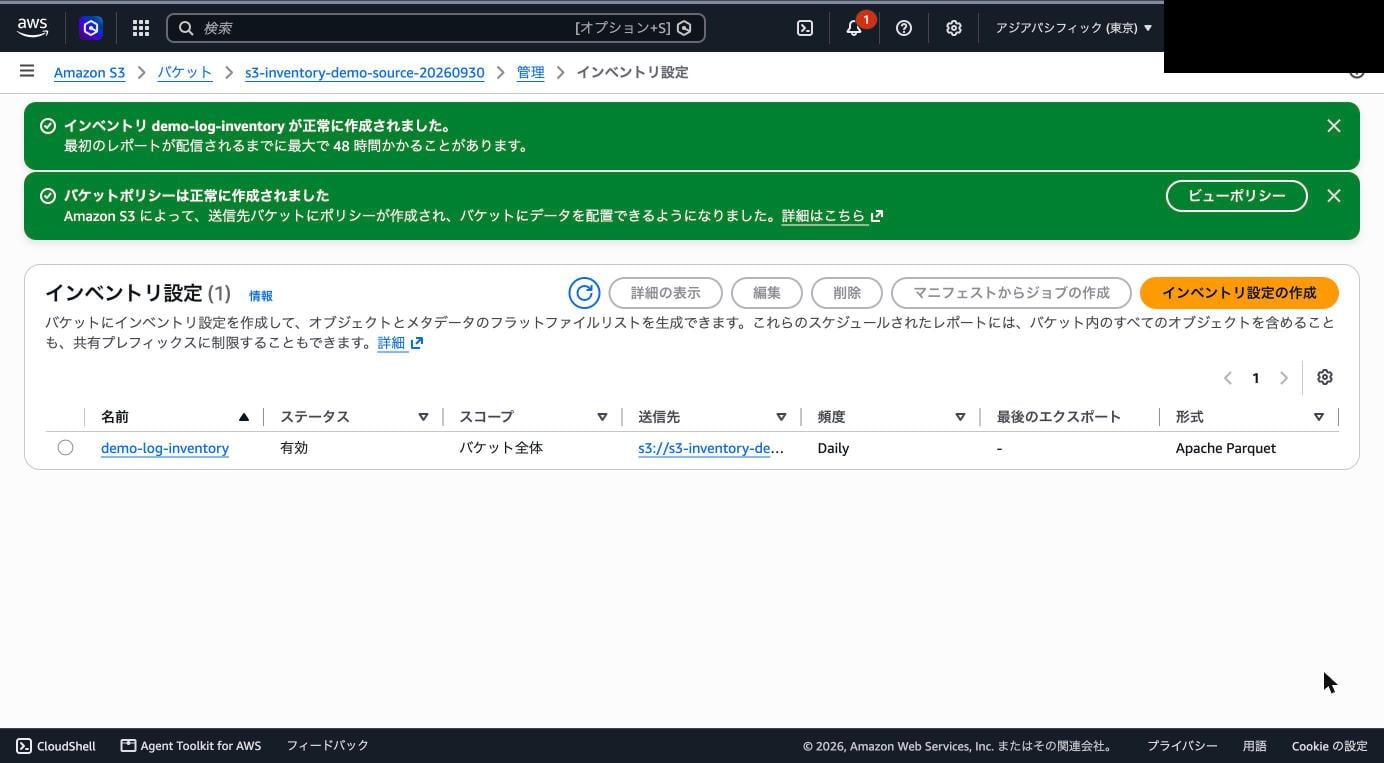Open console settings gear in top bar

pyautogui.click(x=954, y=28)
